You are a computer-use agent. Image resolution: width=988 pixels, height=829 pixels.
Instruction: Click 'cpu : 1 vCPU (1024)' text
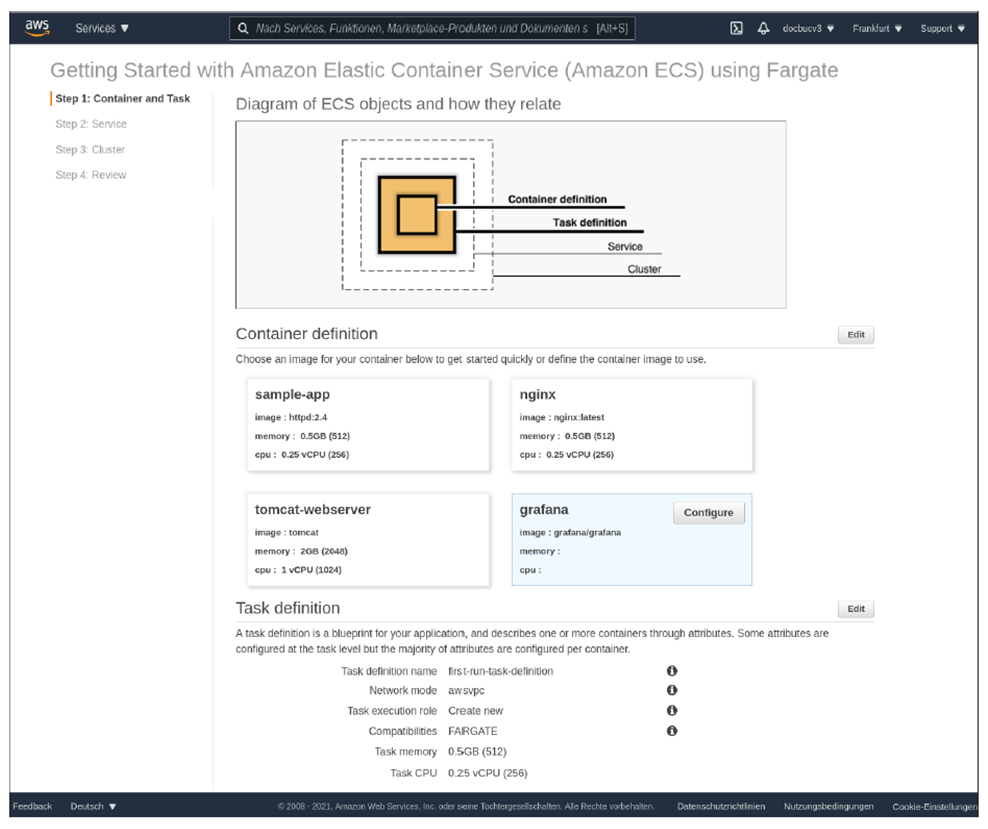[297, 569]
